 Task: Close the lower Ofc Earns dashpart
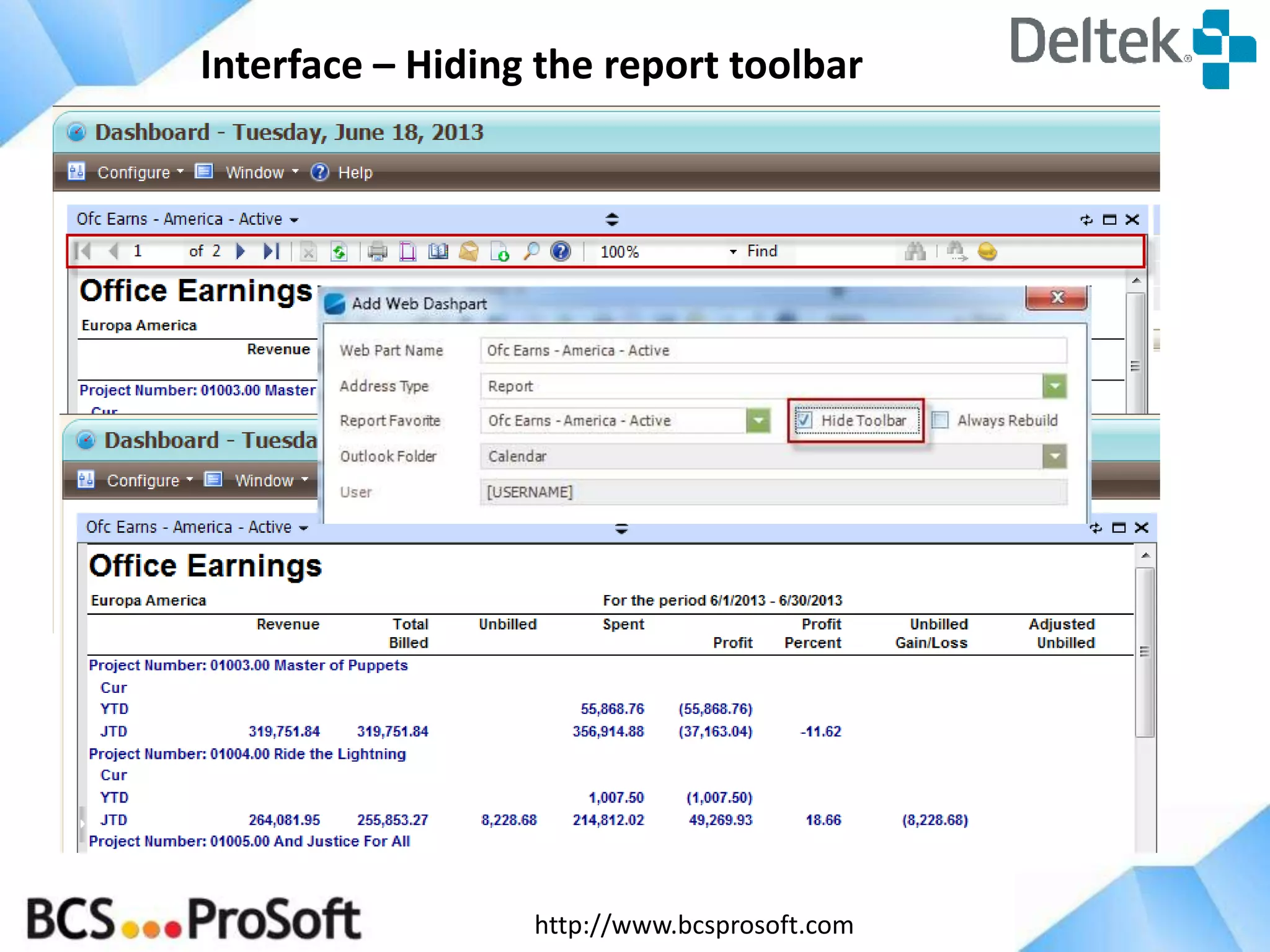pos(1142,527)
